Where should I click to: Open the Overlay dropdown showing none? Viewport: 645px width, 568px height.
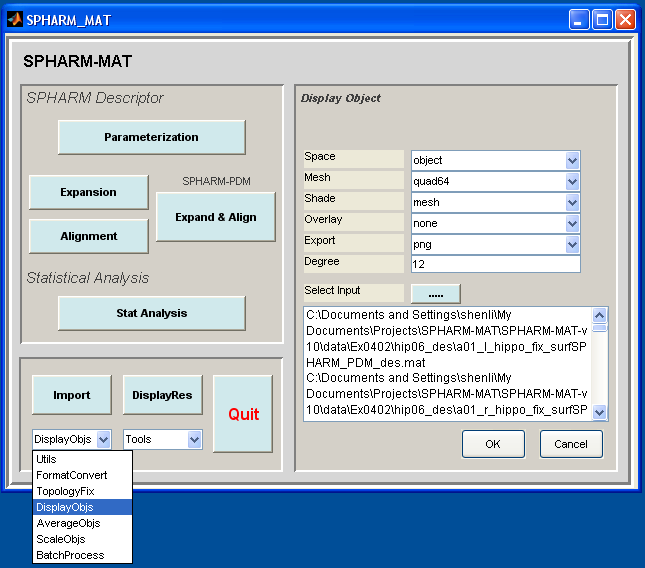click(x=496, y=223)
